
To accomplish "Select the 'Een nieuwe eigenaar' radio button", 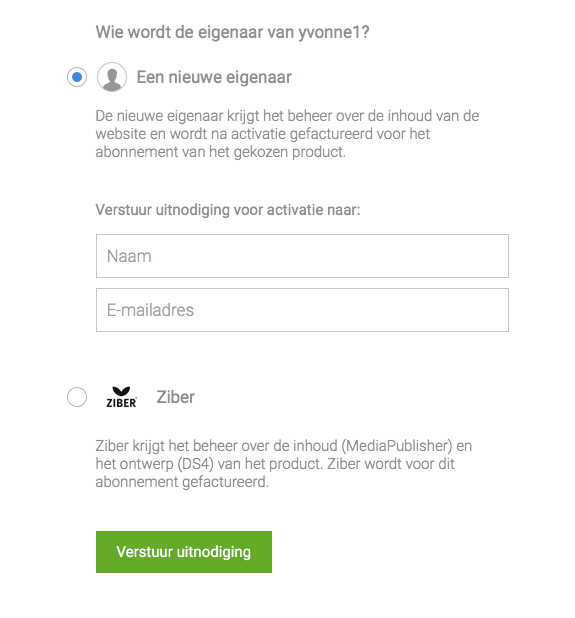I will [77, 77].
